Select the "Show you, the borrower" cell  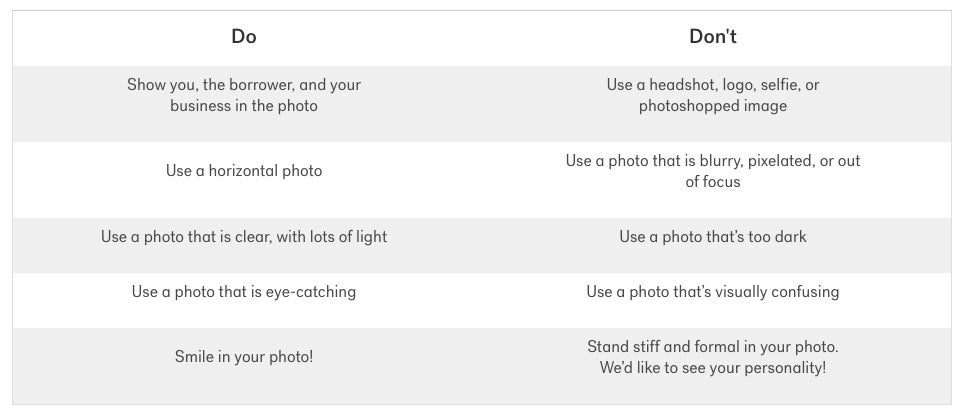[244, 95]
